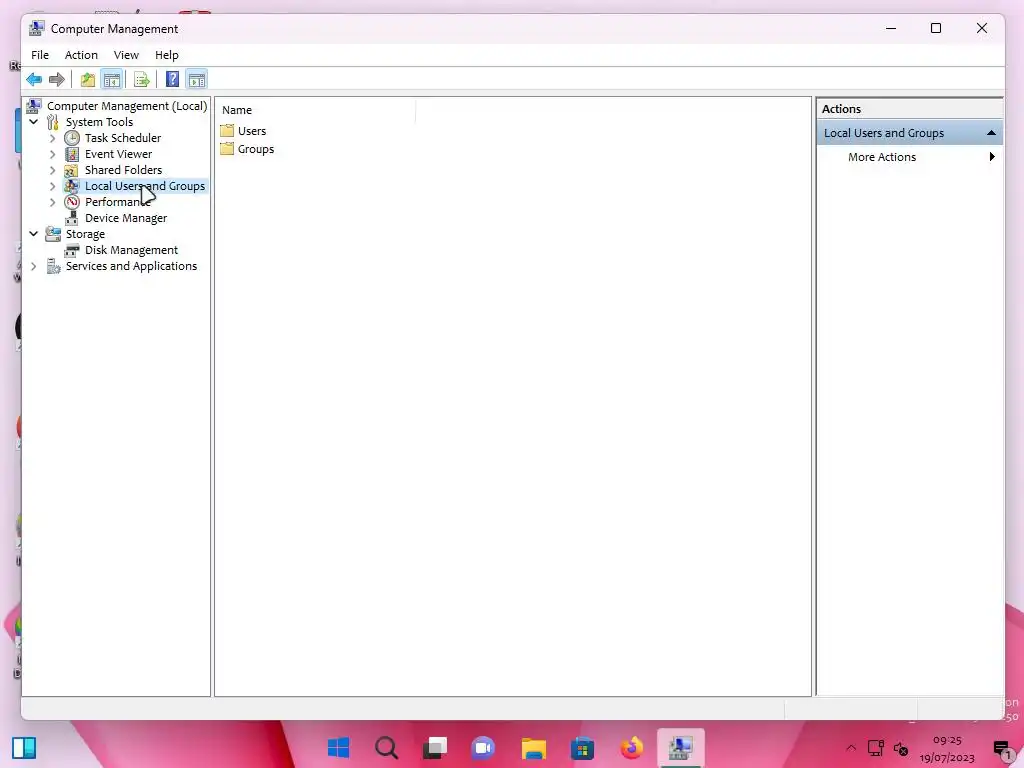The width and height of the screenshot is (1024, 768).
Task: Click the Performance monitor icon
Action: click(x=72, y=202)
